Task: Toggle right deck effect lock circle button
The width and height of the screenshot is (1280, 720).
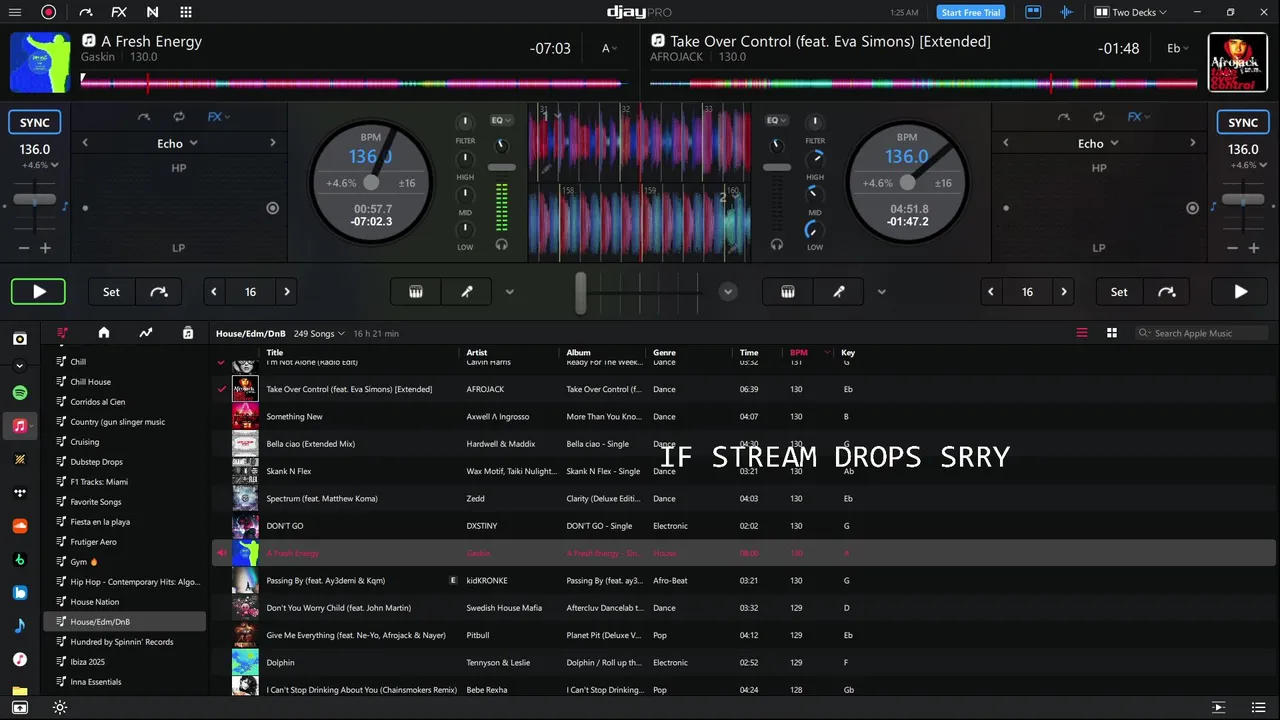Action: 1192,208
